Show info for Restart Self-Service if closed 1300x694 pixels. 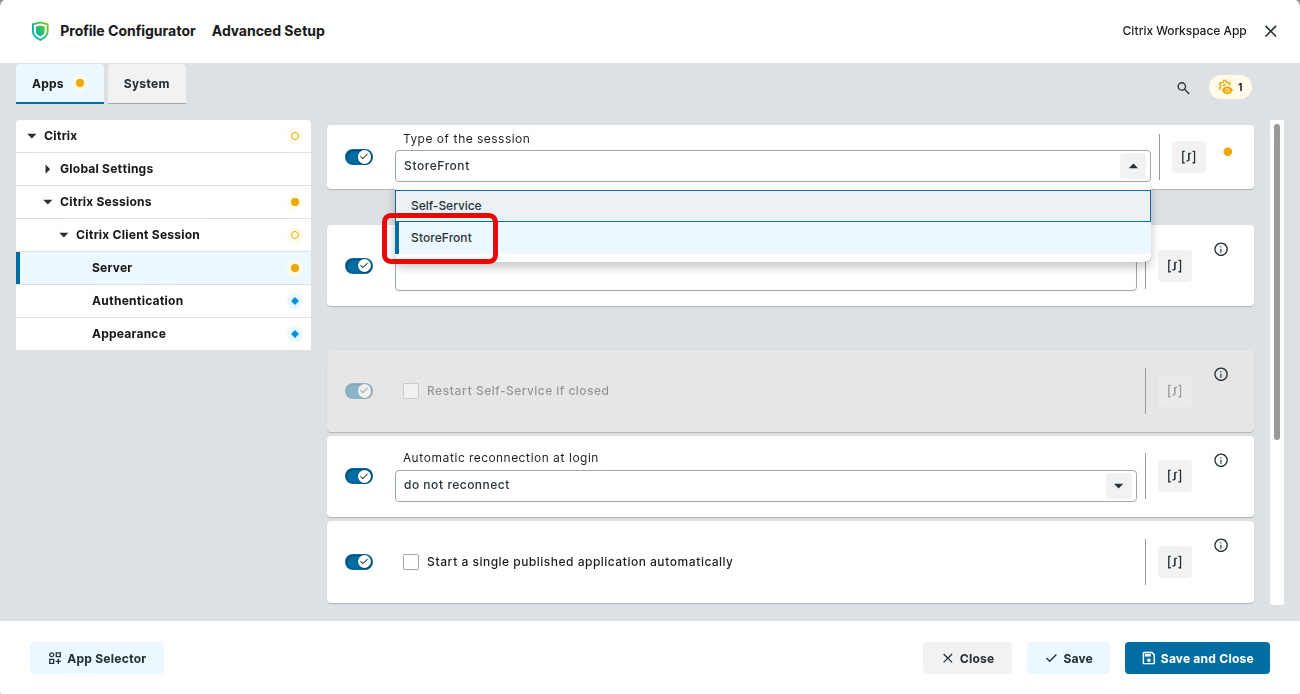1221,375
